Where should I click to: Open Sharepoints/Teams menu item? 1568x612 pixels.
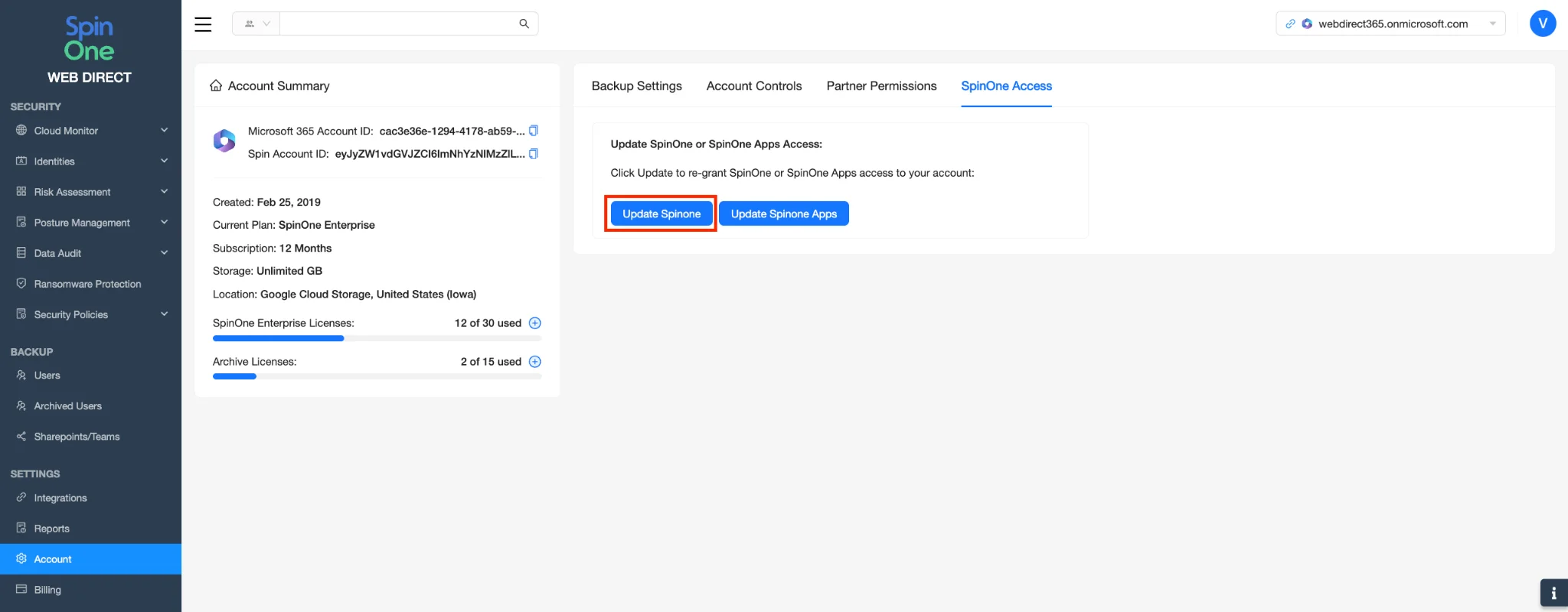coord(90,437)
